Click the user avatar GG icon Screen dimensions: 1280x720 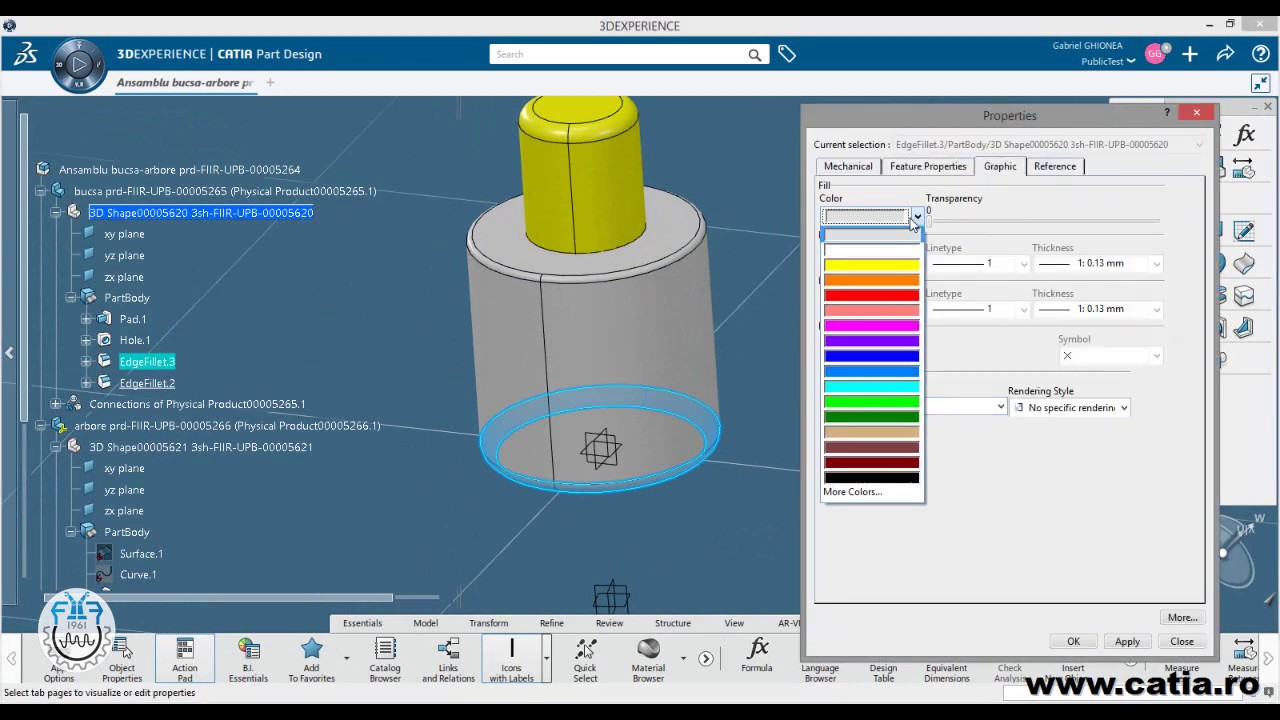tap(1155, 54)
